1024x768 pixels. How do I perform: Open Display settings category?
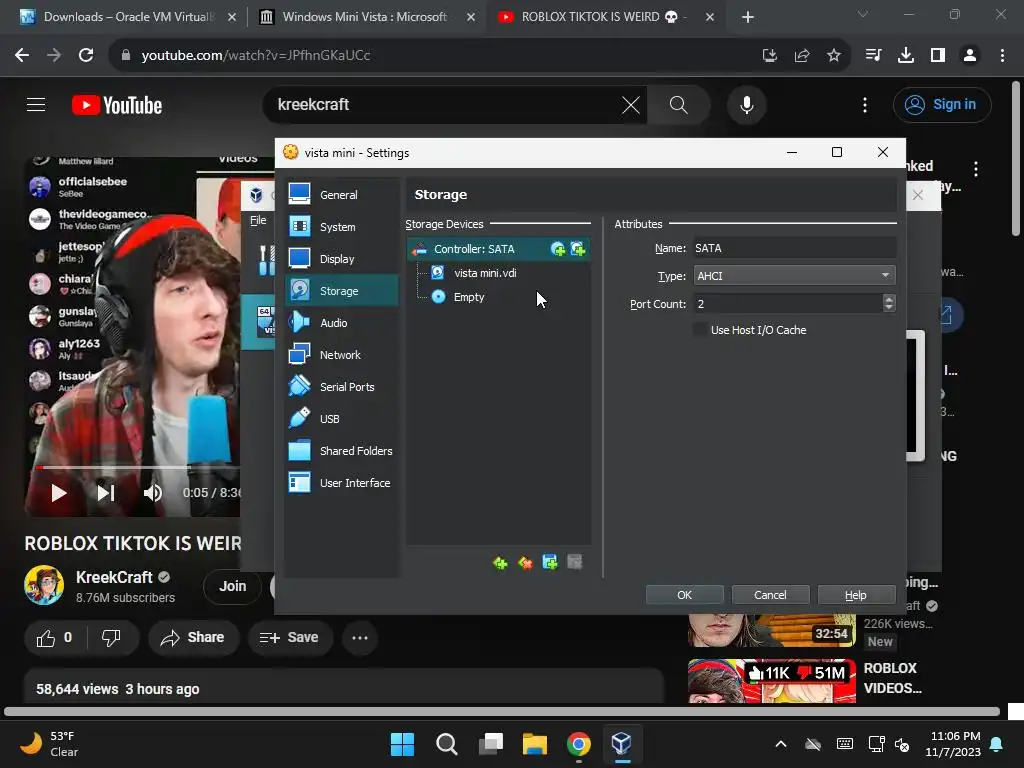342,259
